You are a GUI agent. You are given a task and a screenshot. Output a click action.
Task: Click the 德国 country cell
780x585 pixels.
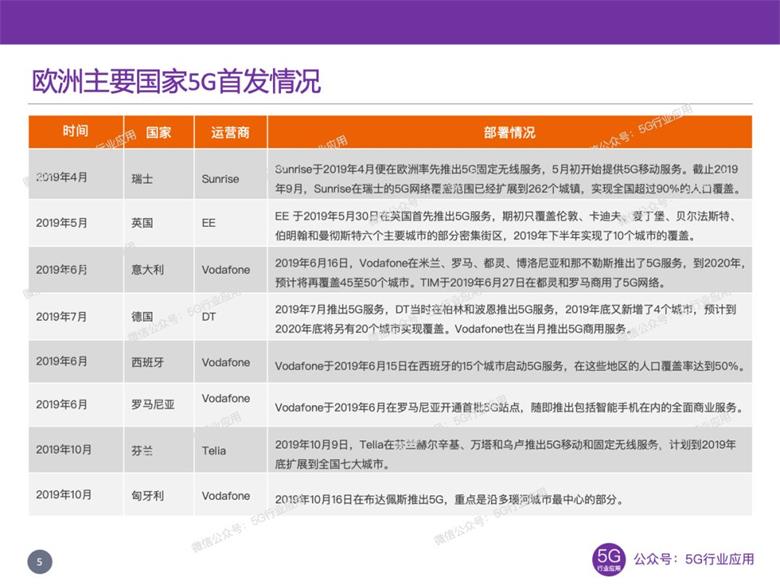[x=142, y=316]
